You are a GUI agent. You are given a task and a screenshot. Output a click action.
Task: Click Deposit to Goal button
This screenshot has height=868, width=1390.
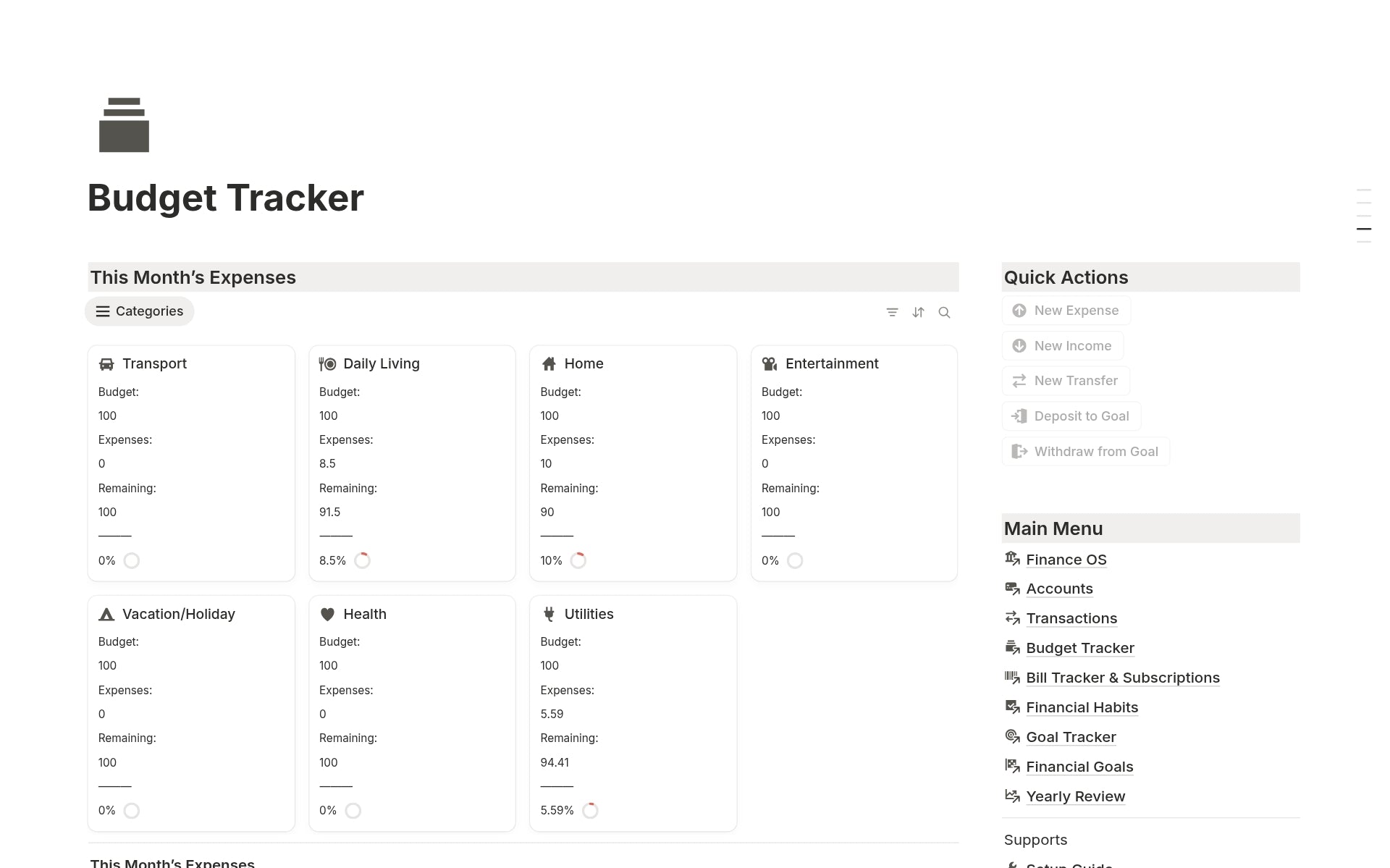1071,416
